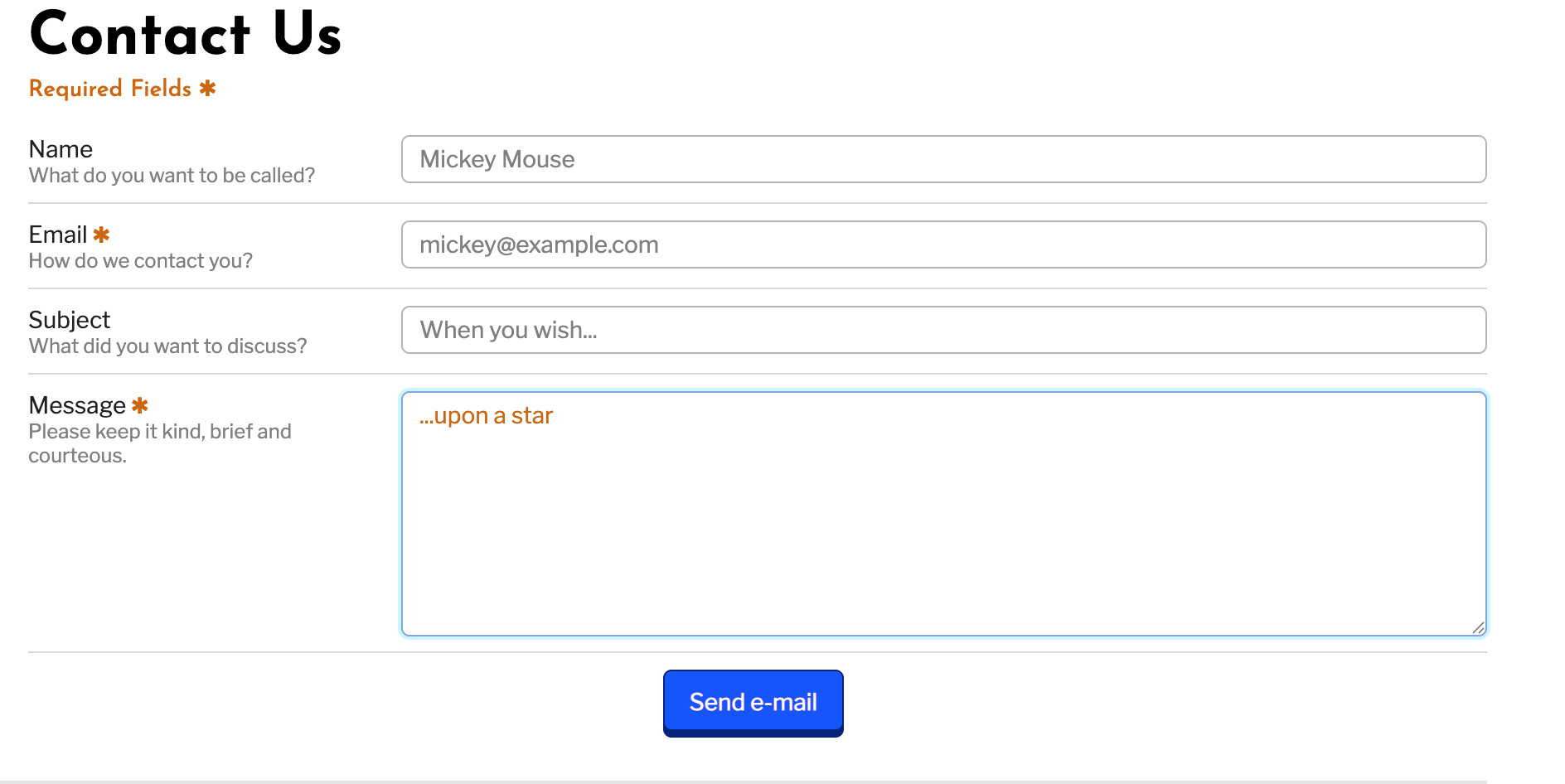1565x784 pixels.
Task: Click the 'What did you want to discuss?' hint
Action: pos(167,346)
